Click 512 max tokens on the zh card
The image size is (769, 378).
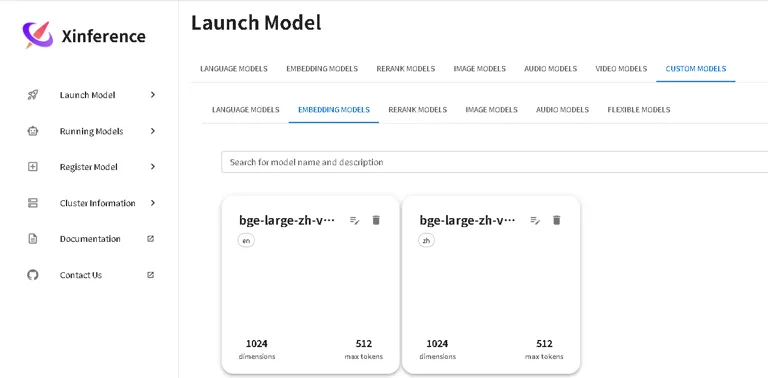[x=544, y=349]
